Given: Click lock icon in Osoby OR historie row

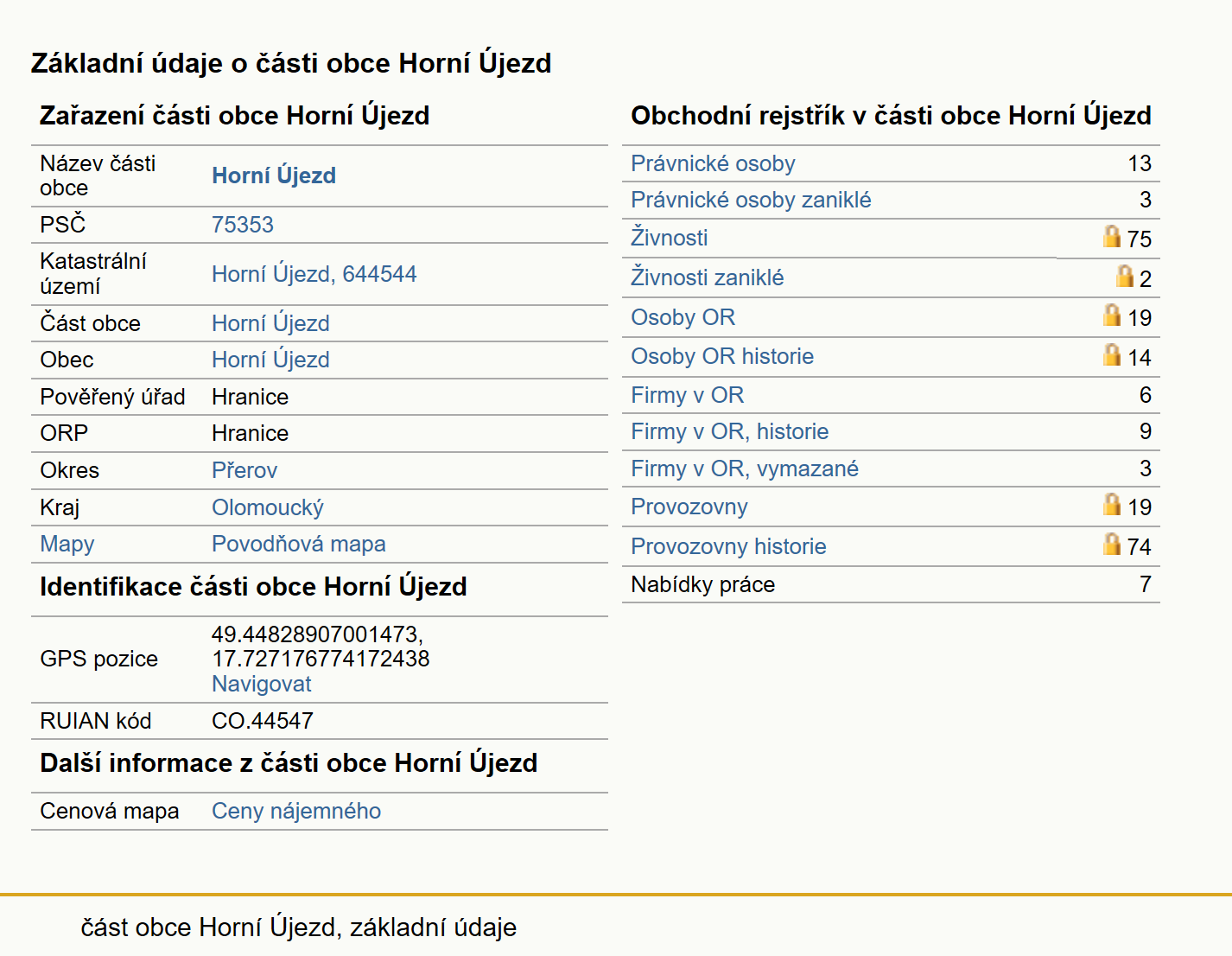Looking at the screenshot, I should pyautogui.click(x=1112, y=354).
